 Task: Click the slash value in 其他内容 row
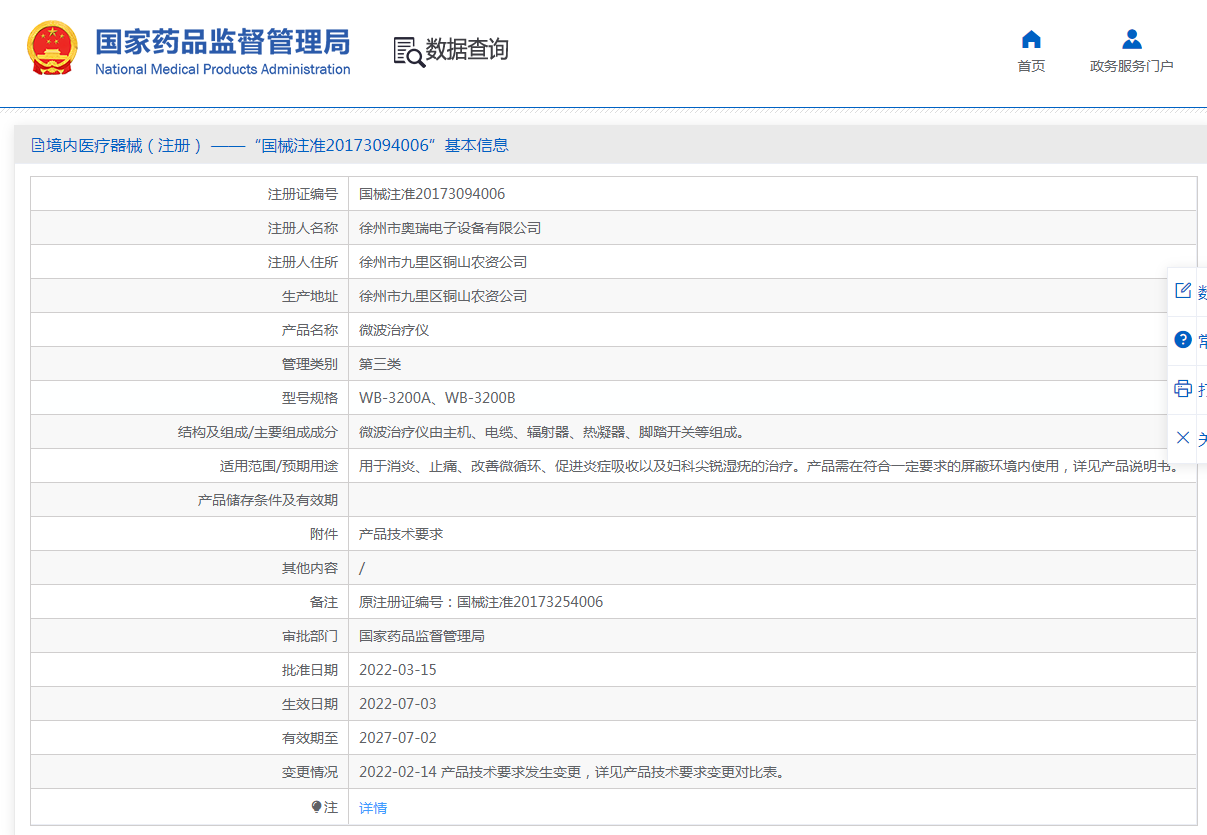tap(362, 568)
